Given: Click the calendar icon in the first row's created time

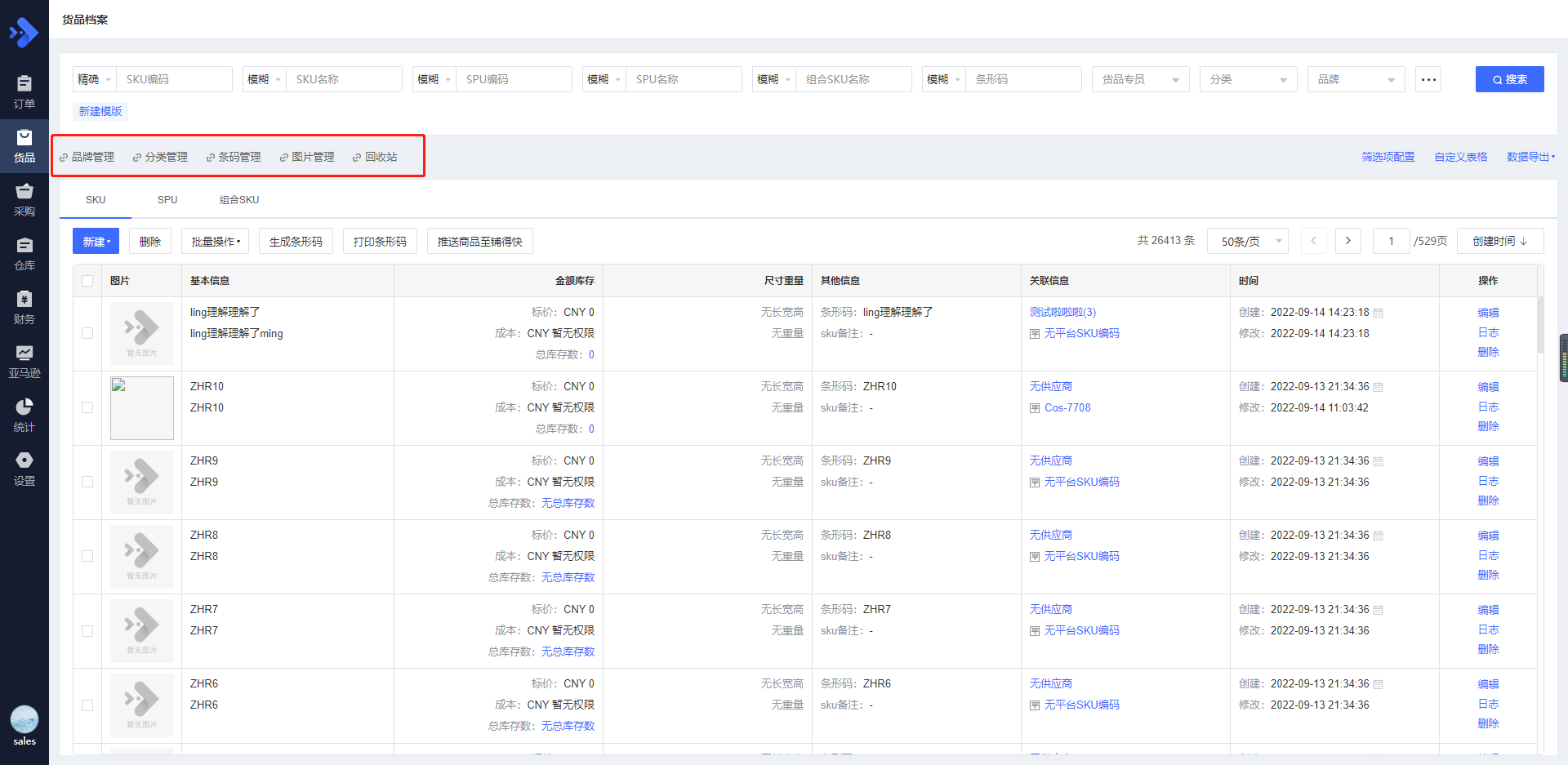Looking at the screenshot, I should pos(1379,313).
